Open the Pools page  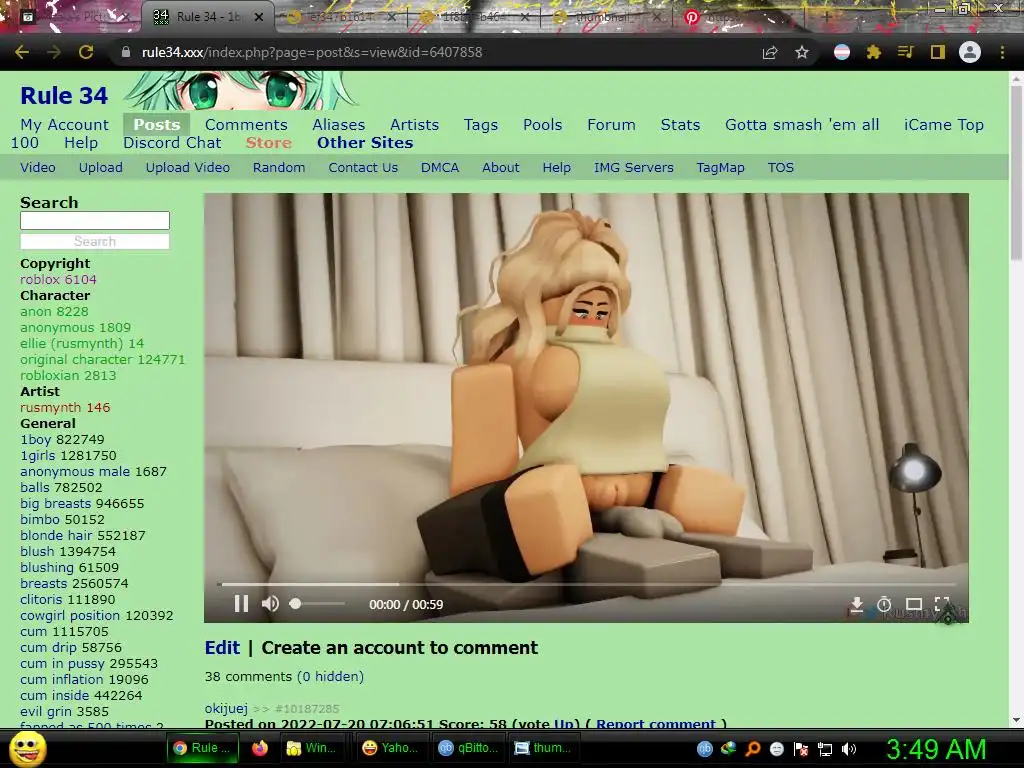(x=543, y=125)
